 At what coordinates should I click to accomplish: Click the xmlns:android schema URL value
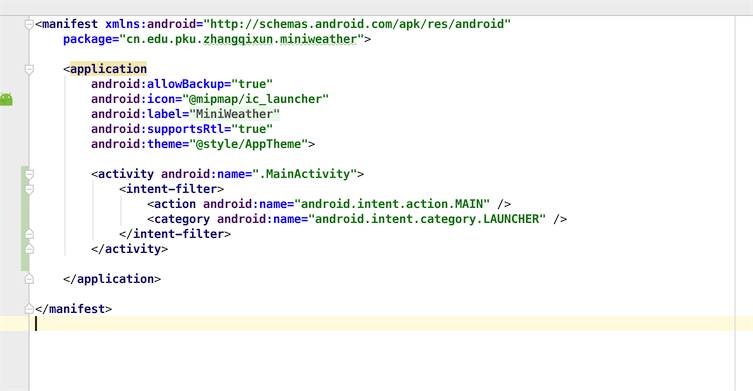click(357, 24)
